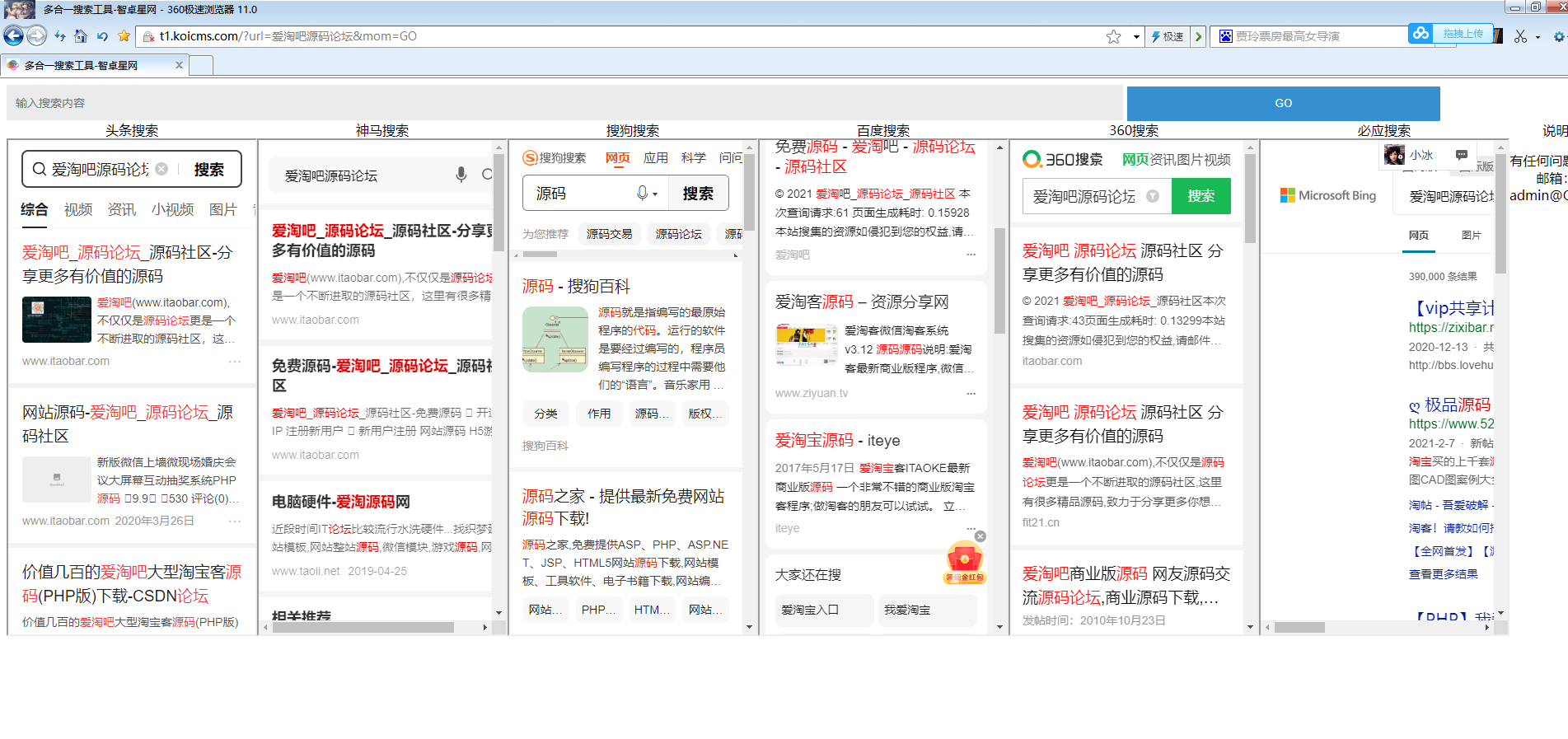Open a new blank browser tab
The image size is (1568, 739).
pos(201,65)
